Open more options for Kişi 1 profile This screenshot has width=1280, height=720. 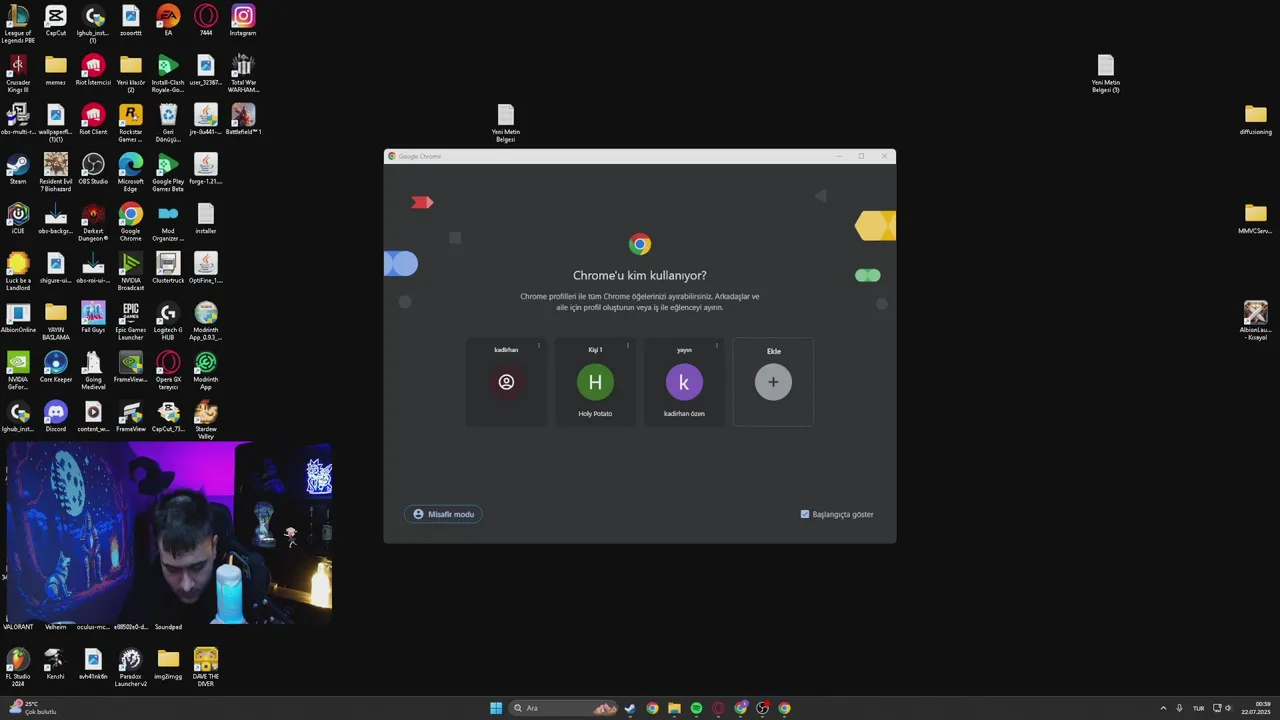[628, 346]
